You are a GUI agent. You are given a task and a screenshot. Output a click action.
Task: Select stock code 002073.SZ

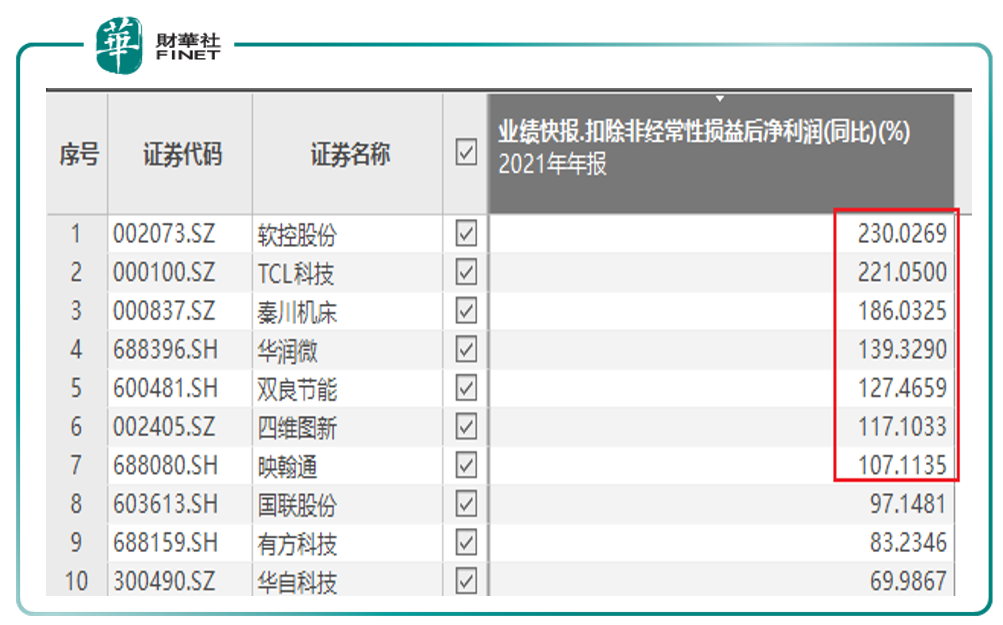[164, 233]
